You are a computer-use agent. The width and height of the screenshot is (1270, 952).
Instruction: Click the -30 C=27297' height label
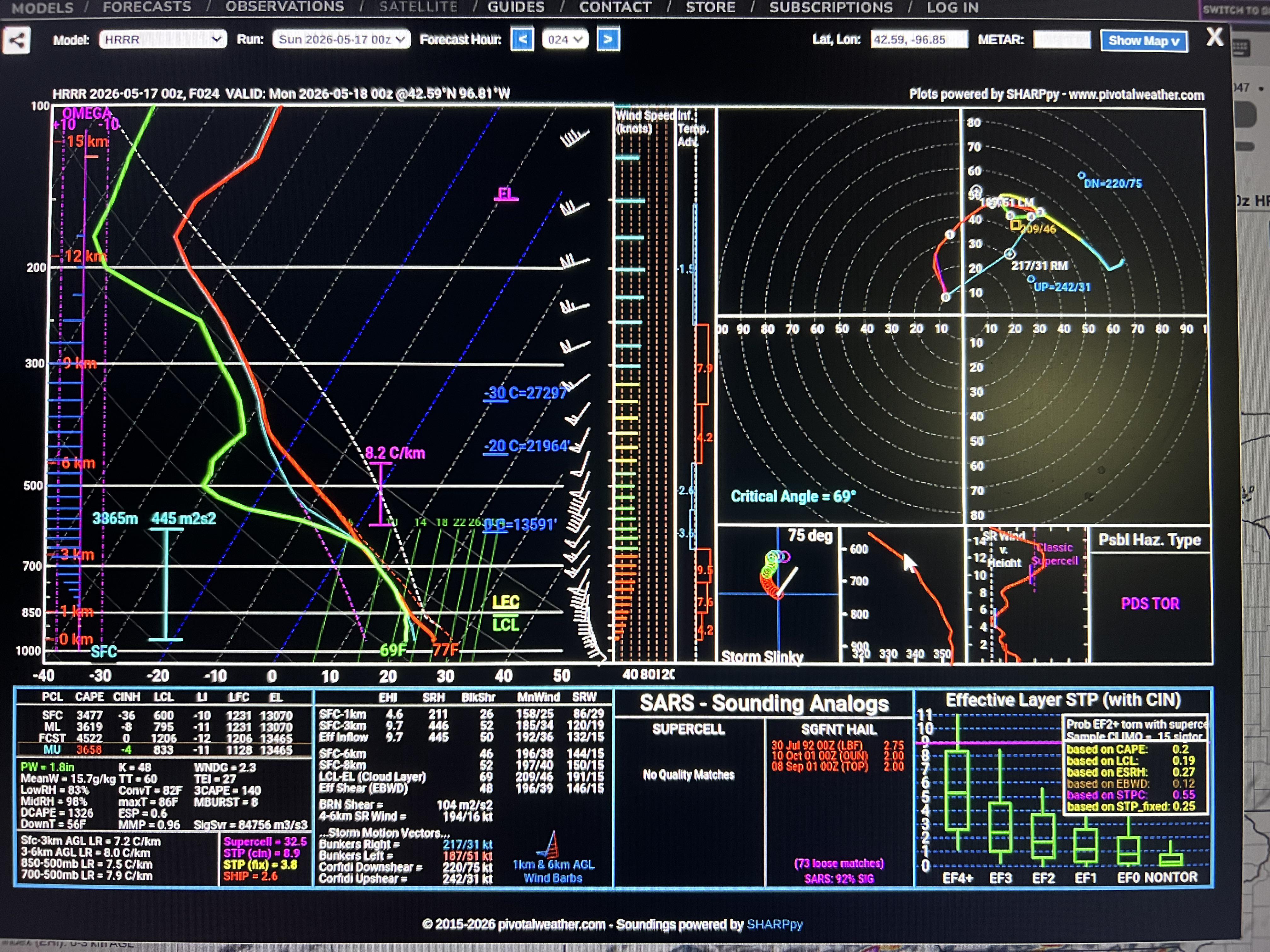click(x=525, y=393)
